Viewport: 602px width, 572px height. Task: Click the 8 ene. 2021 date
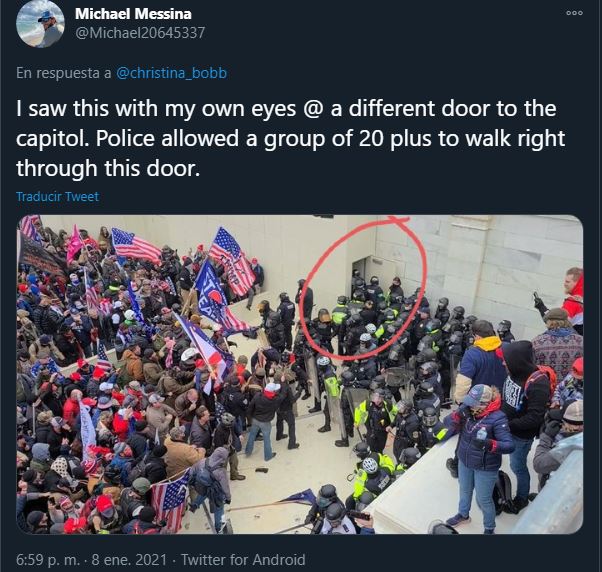(x=129, y=559)
